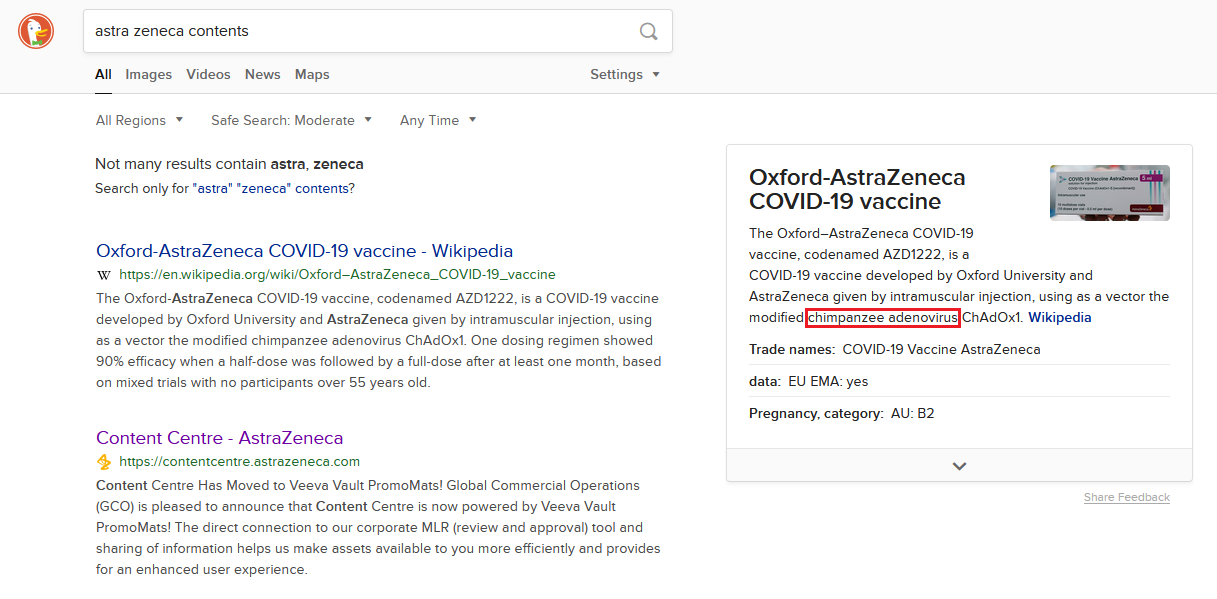Open the Any Time filter dropdown
The image size is (1217, 599).
[x=438, y=120]
